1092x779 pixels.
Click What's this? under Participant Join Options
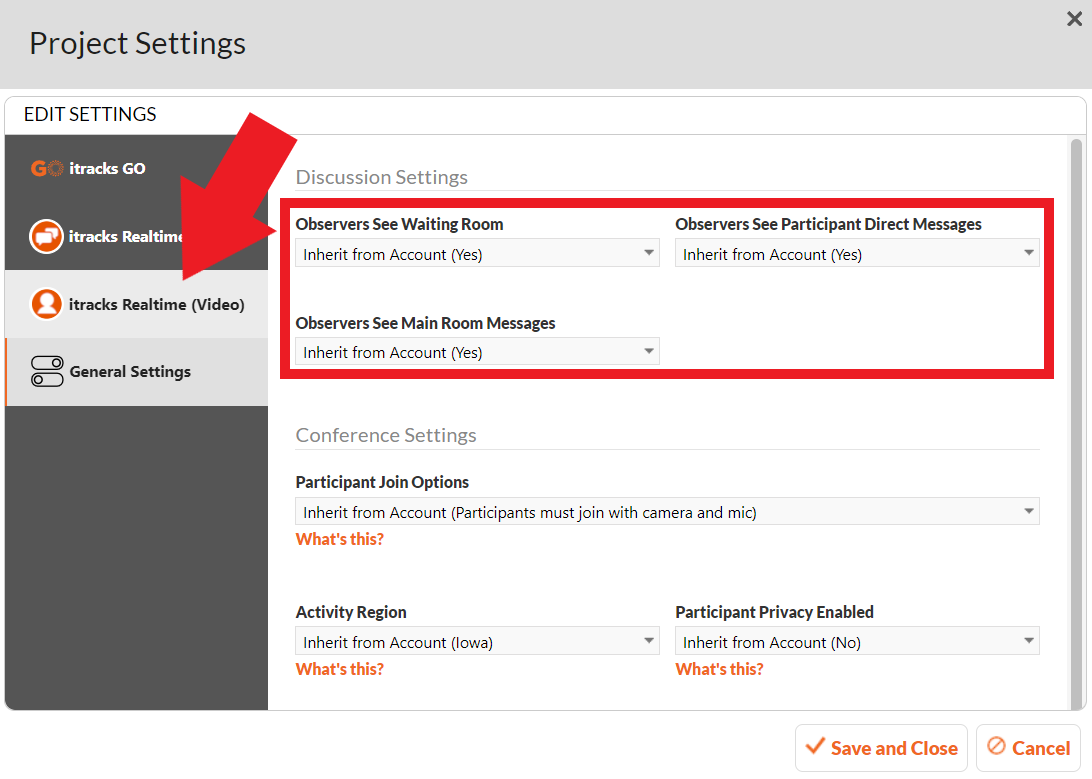[x=339, y=539]
